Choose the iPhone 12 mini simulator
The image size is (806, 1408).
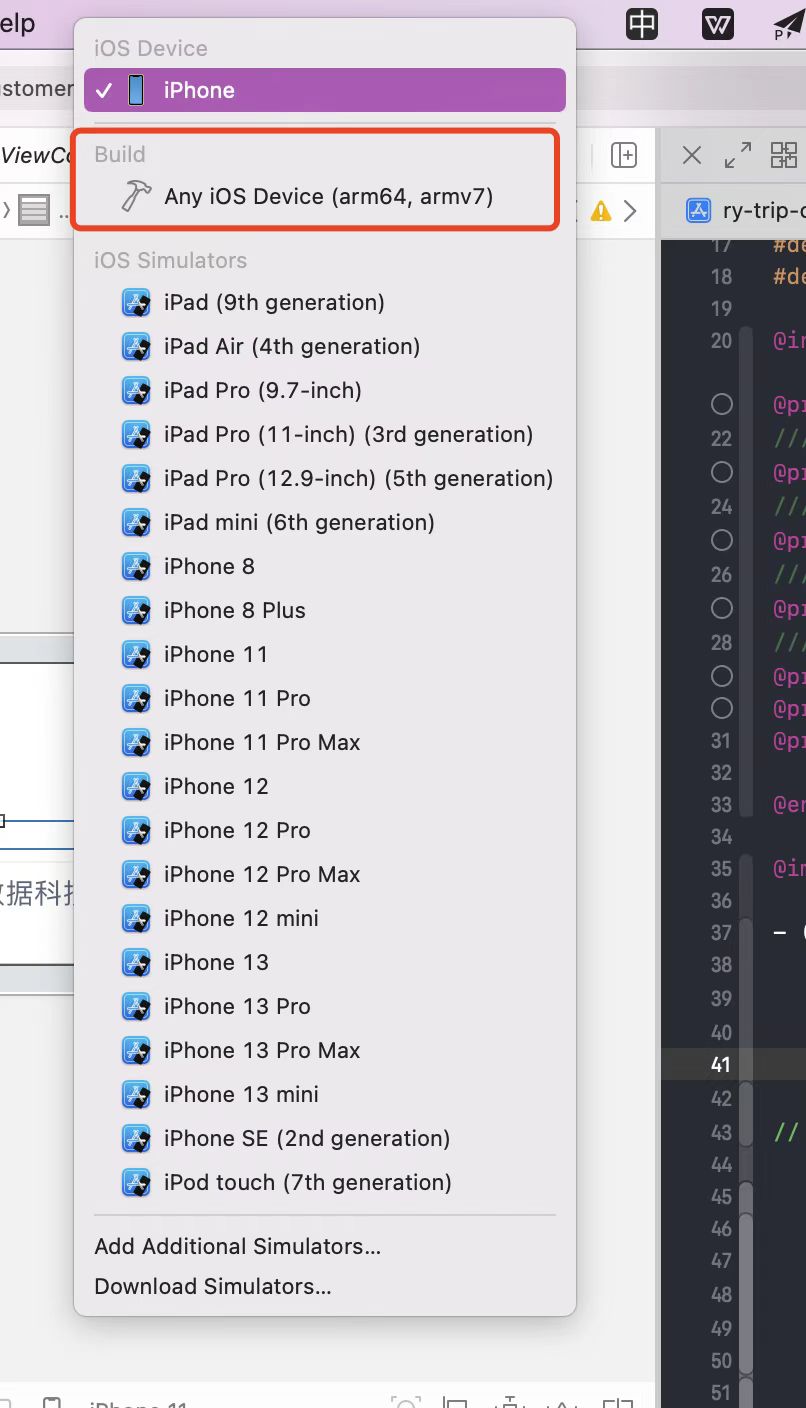coord(325,918)
